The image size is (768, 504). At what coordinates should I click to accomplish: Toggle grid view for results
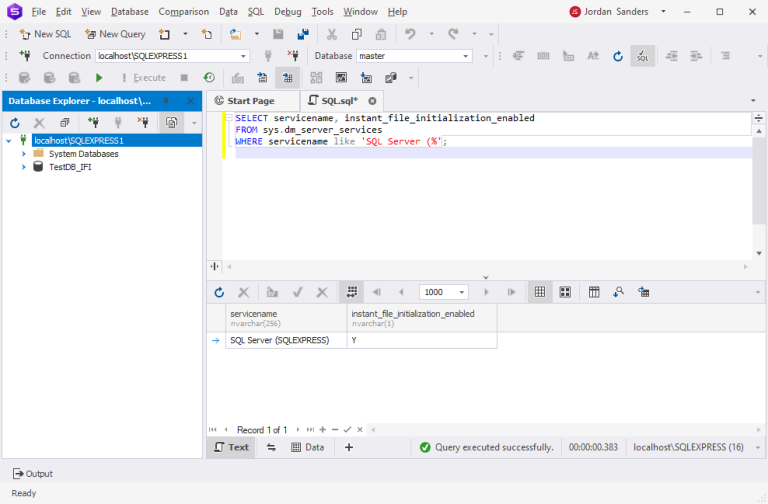coord(539,292)
